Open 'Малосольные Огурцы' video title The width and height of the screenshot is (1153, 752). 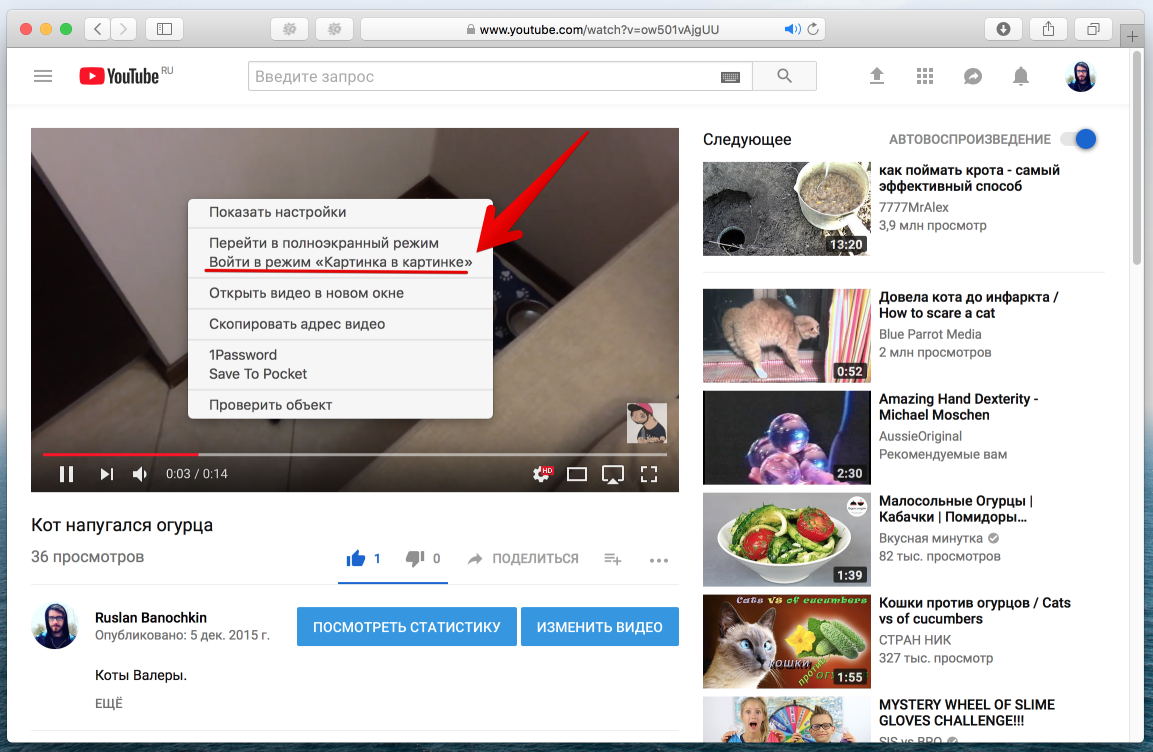[955, 509]
